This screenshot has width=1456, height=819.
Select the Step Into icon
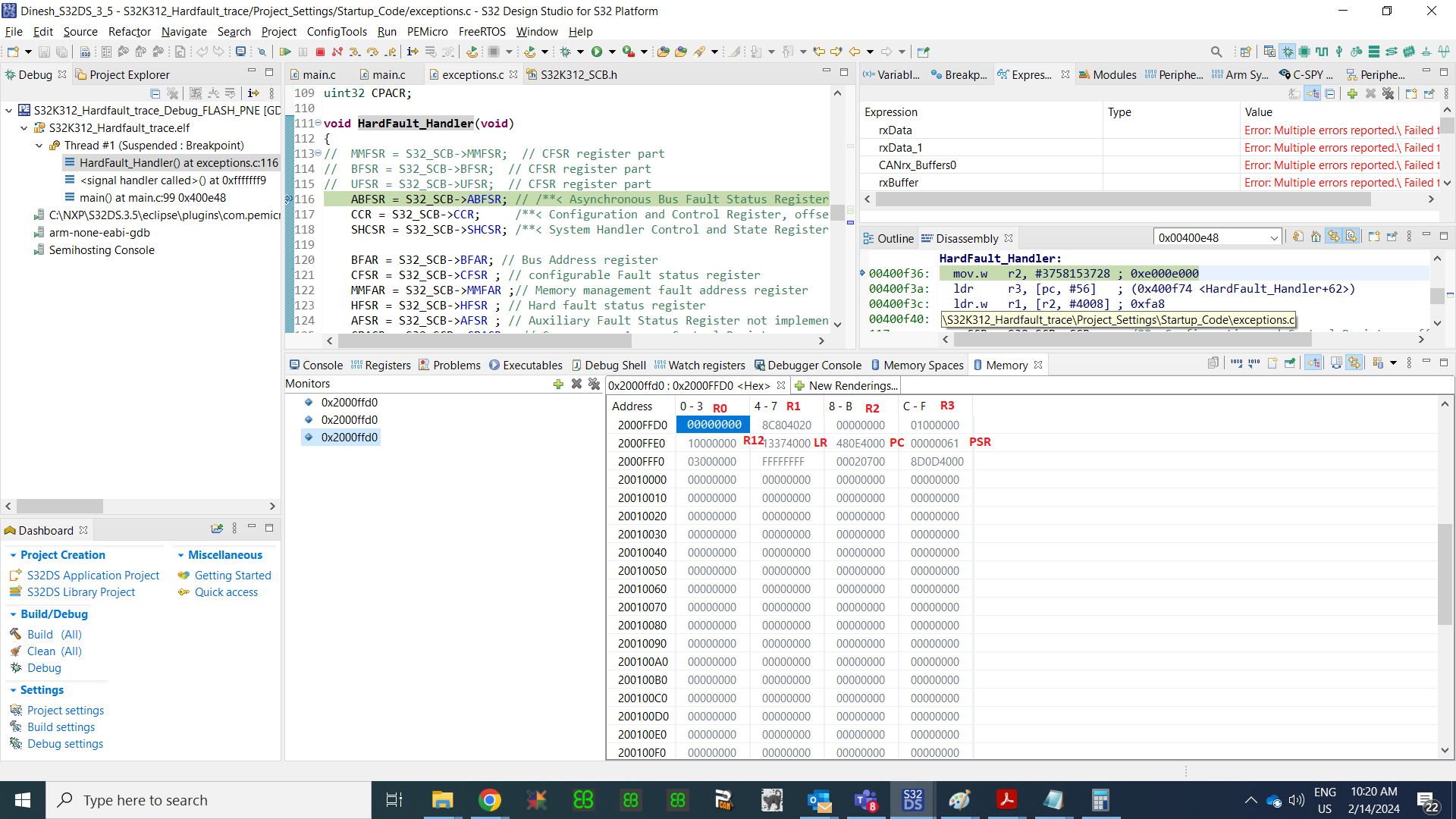[x=355, y=51]
